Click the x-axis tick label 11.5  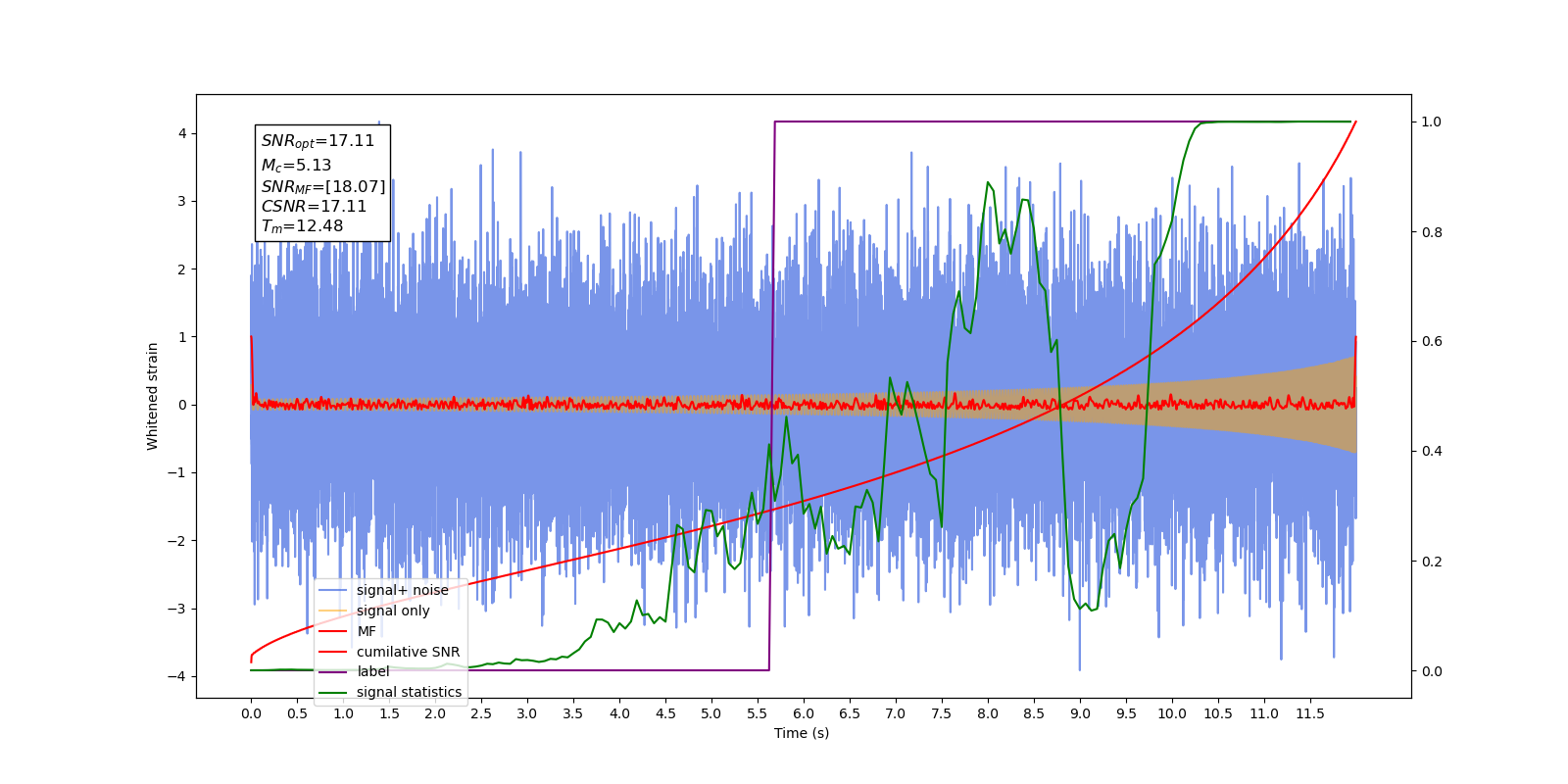pyautogui.click(x=1310, y=713)
